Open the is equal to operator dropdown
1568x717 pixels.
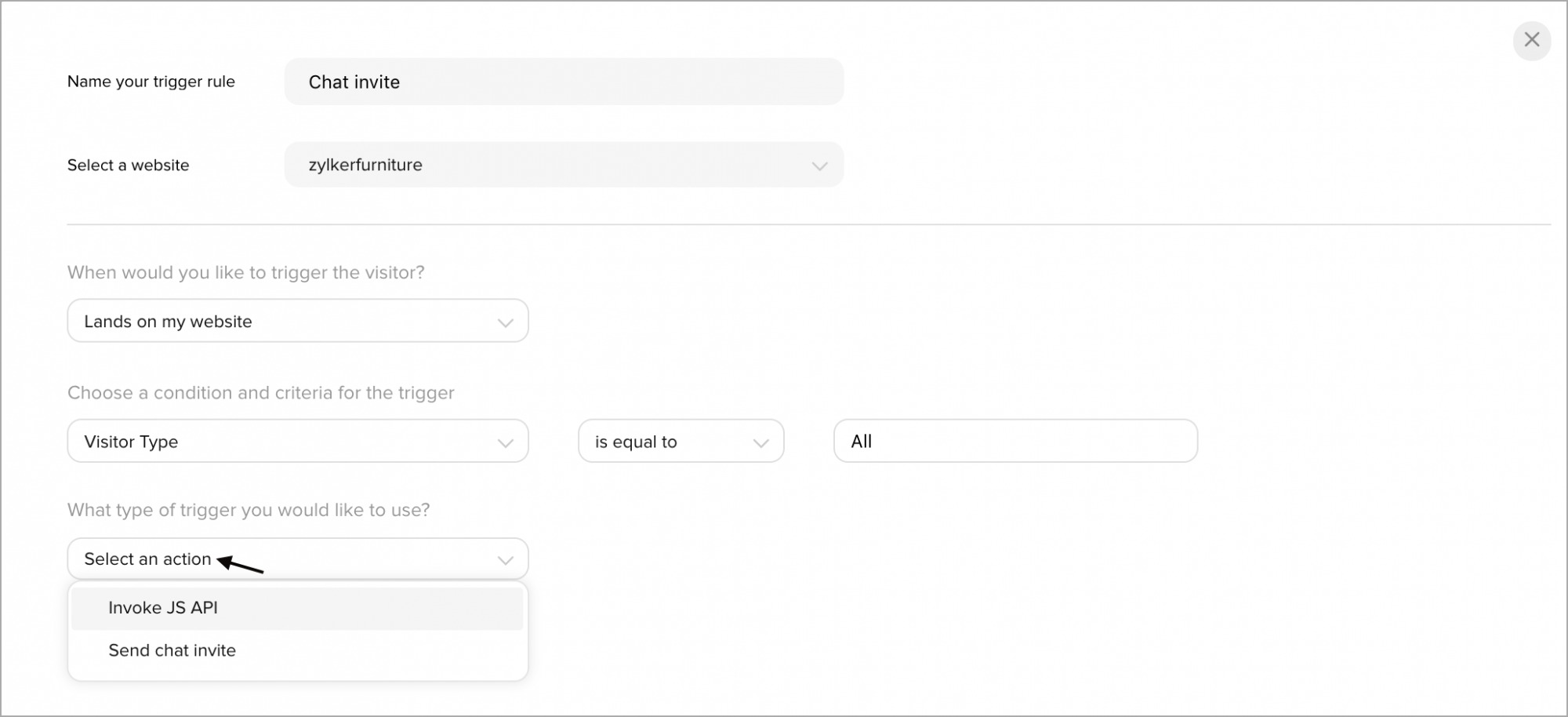click(680, 441)
